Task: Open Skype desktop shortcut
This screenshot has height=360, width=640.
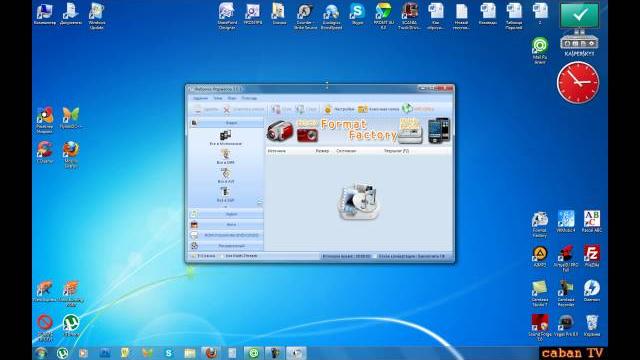Action: tap(357, 14)
